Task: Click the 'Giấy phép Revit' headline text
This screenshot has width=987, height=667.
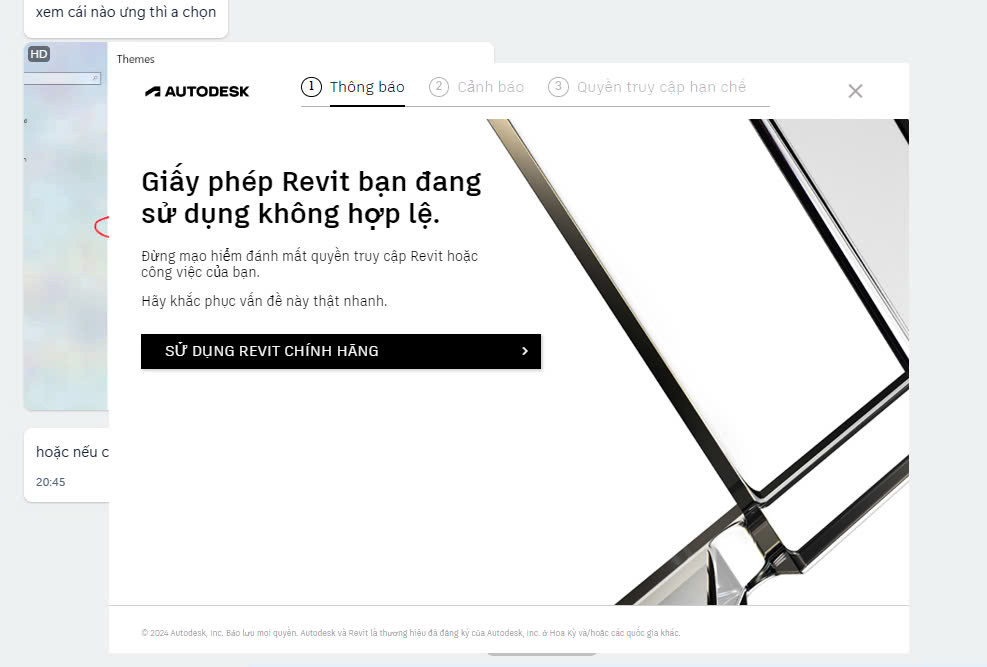Action: coord(311,197)
